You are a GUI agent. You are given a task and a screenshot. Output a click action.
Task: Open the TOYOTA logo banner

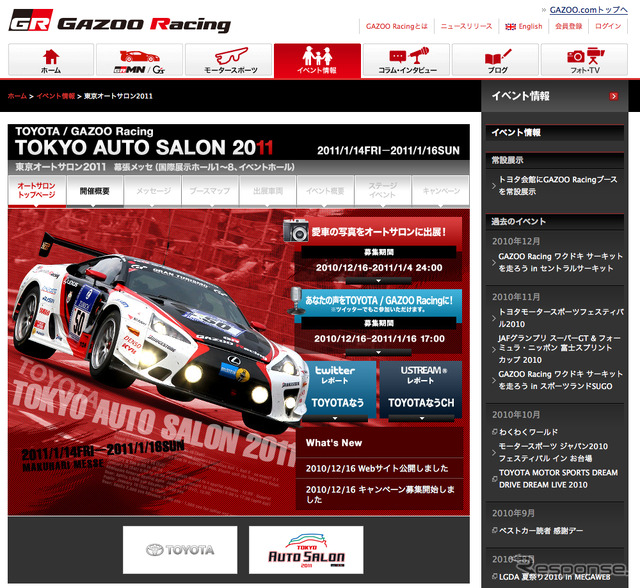click(x=180, y=550)
